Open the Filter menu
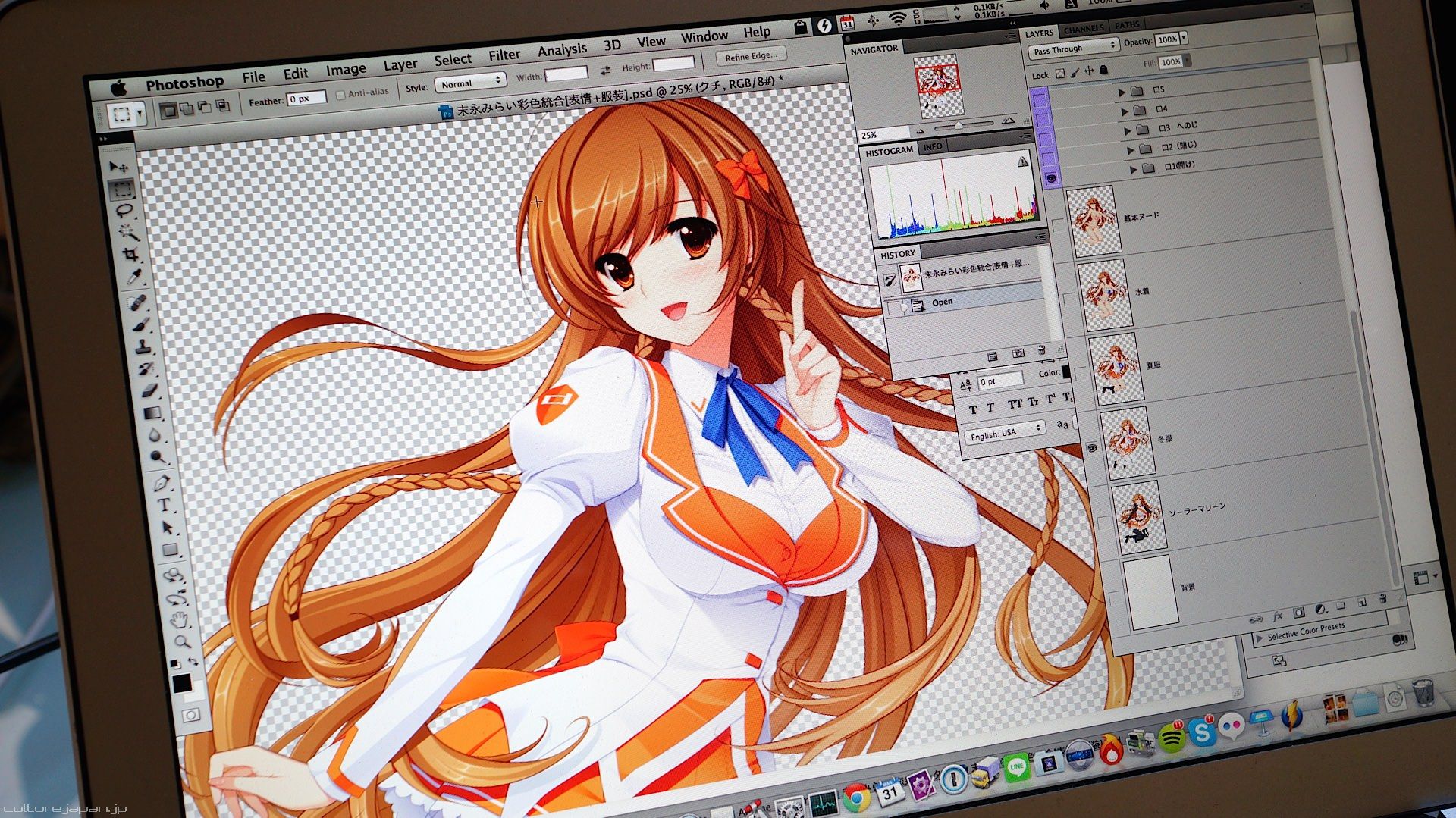This screenshot has width=1456, height=818. [x=504, y=55]
